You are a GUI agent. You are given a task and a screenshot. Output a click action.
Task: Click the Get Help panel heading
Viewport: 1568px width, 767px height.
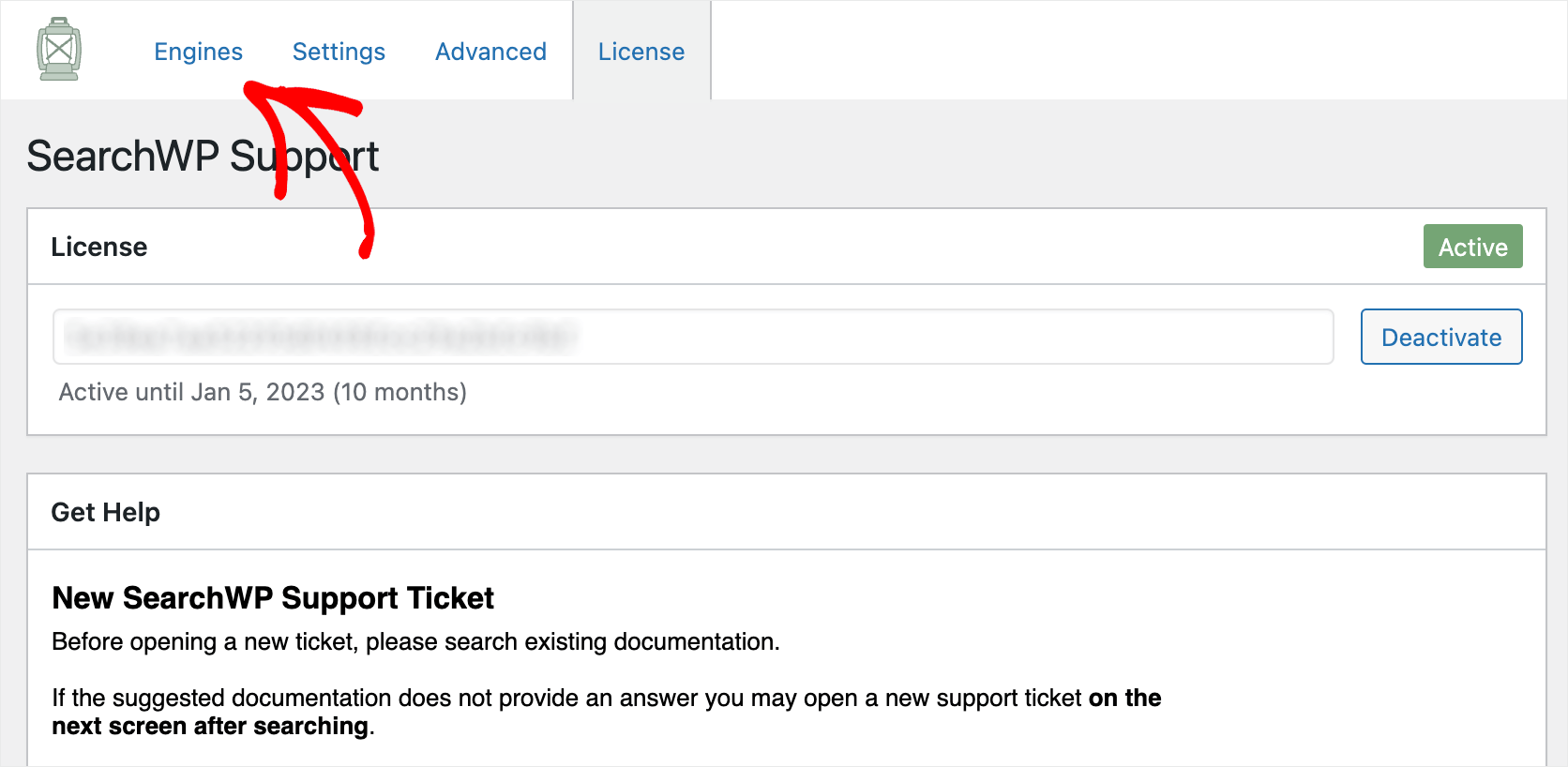106,512
